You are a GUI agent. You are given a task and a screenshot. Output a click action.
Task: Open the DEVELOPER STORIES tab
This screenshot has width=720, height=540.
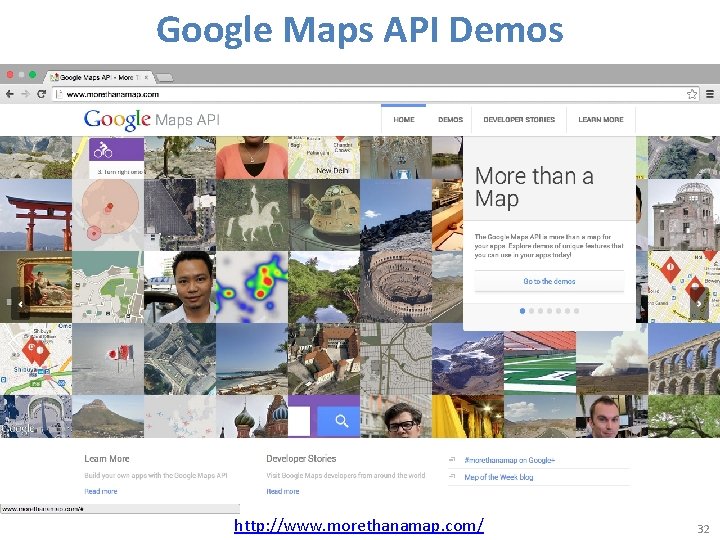pyautogui.click(x=519, y=119)
